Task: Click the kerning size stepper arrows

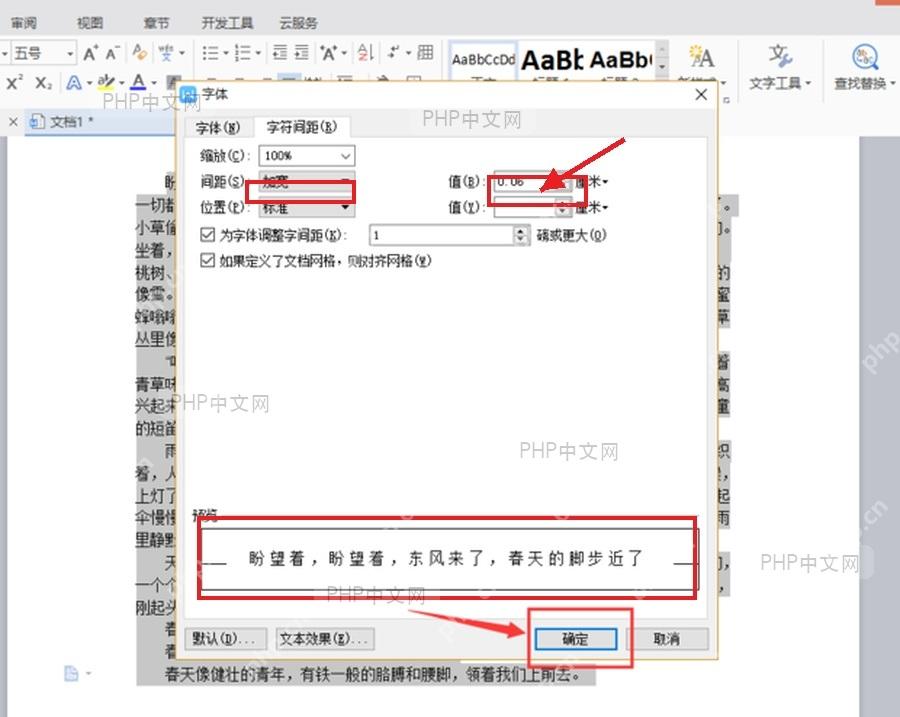Action: click(x=521, y=235)
